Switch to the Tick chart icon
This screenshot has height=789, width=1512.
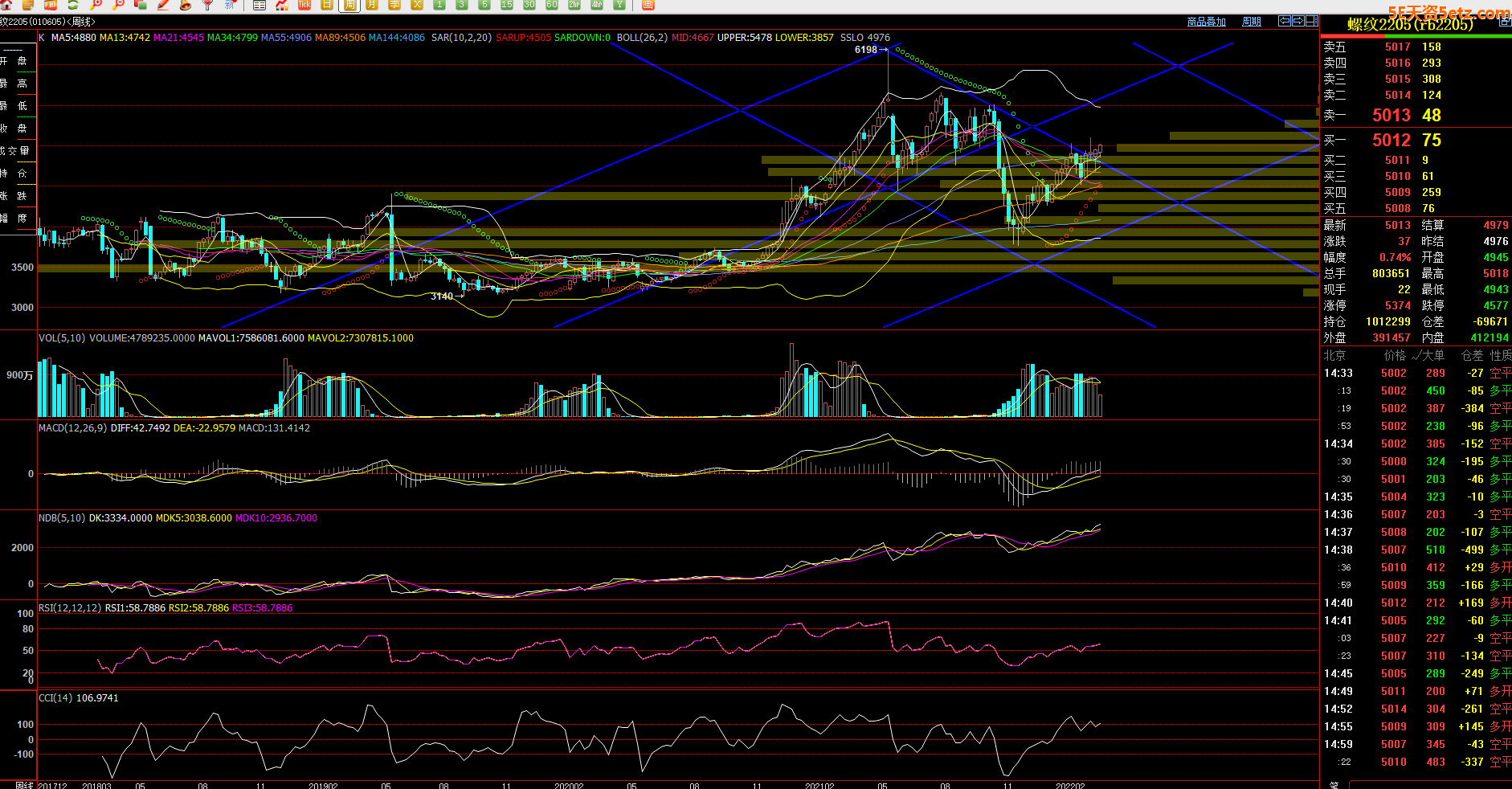coord(304,4)
